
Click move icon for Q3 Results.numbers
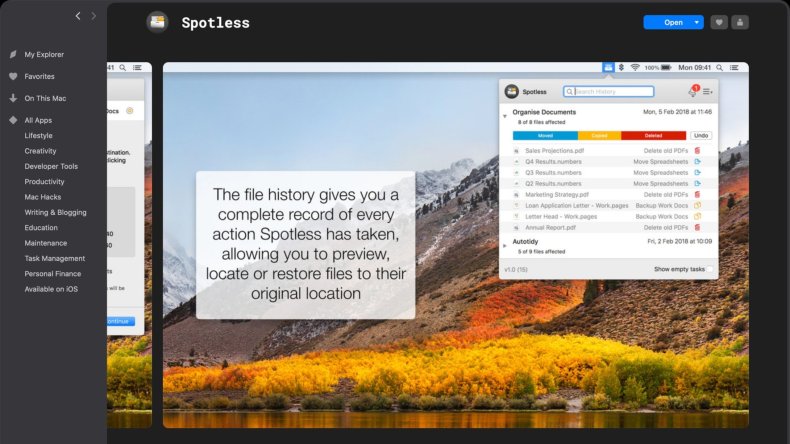coord(697,173)
